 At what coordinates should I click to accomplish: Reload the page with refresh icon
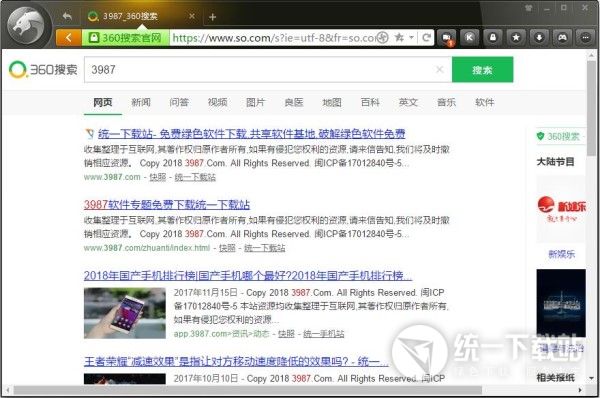click(x=426, y=38)
